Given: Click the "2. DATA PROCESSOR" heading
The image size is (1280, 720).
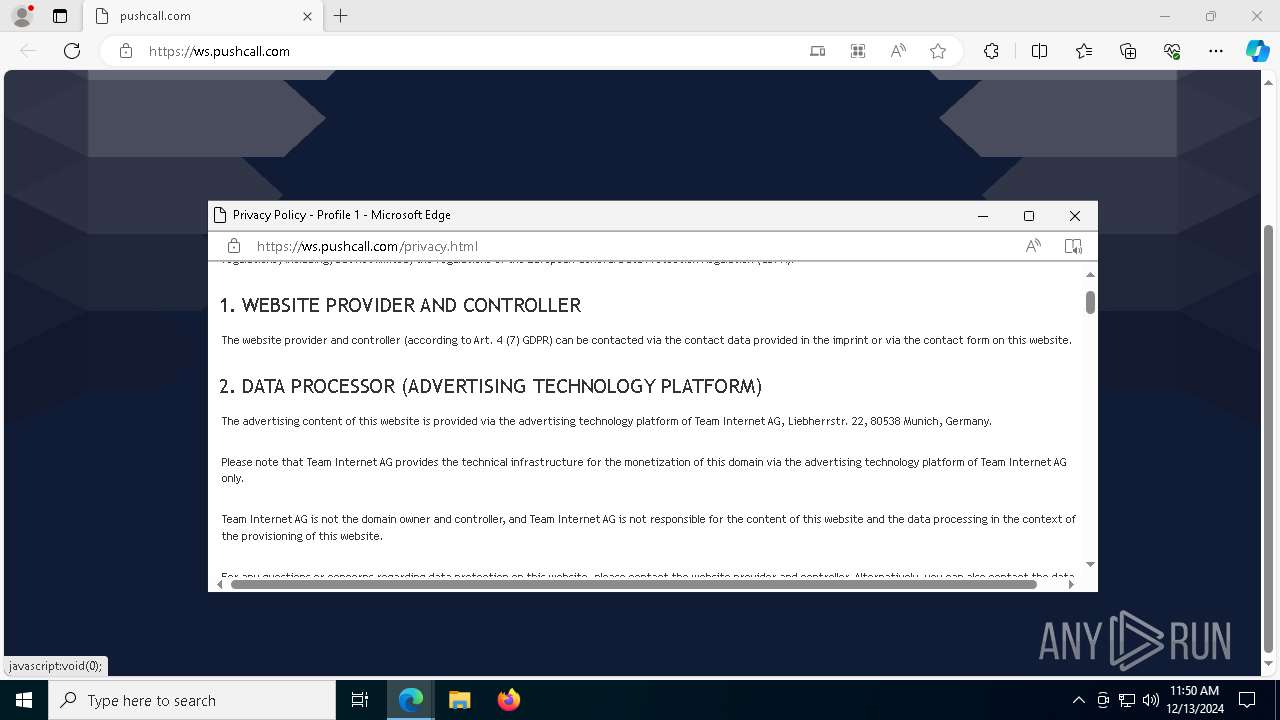Looking at the screenshot, I should (491, 386).
